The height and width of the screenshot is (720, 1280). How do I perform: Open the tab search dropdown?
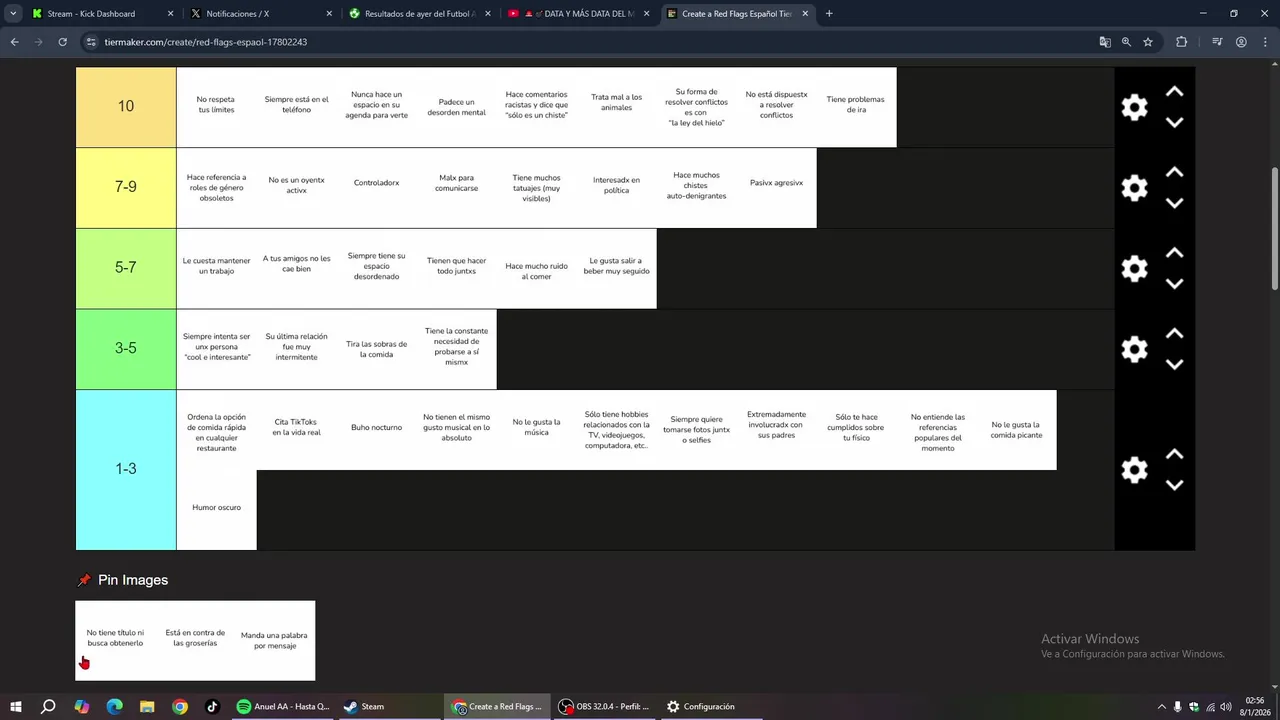click(x=13, y=14)
